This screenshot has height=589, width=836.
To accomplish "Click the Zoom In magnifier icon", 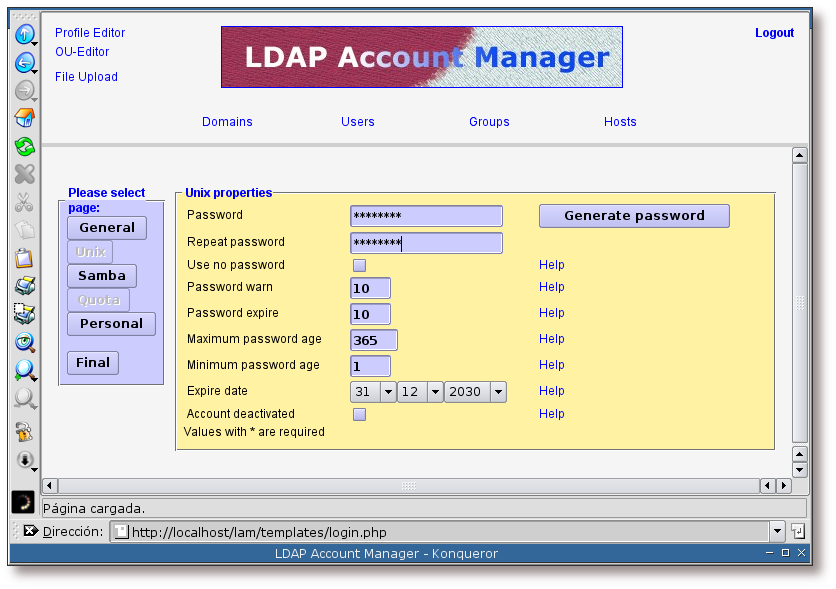I will (24, 370).
